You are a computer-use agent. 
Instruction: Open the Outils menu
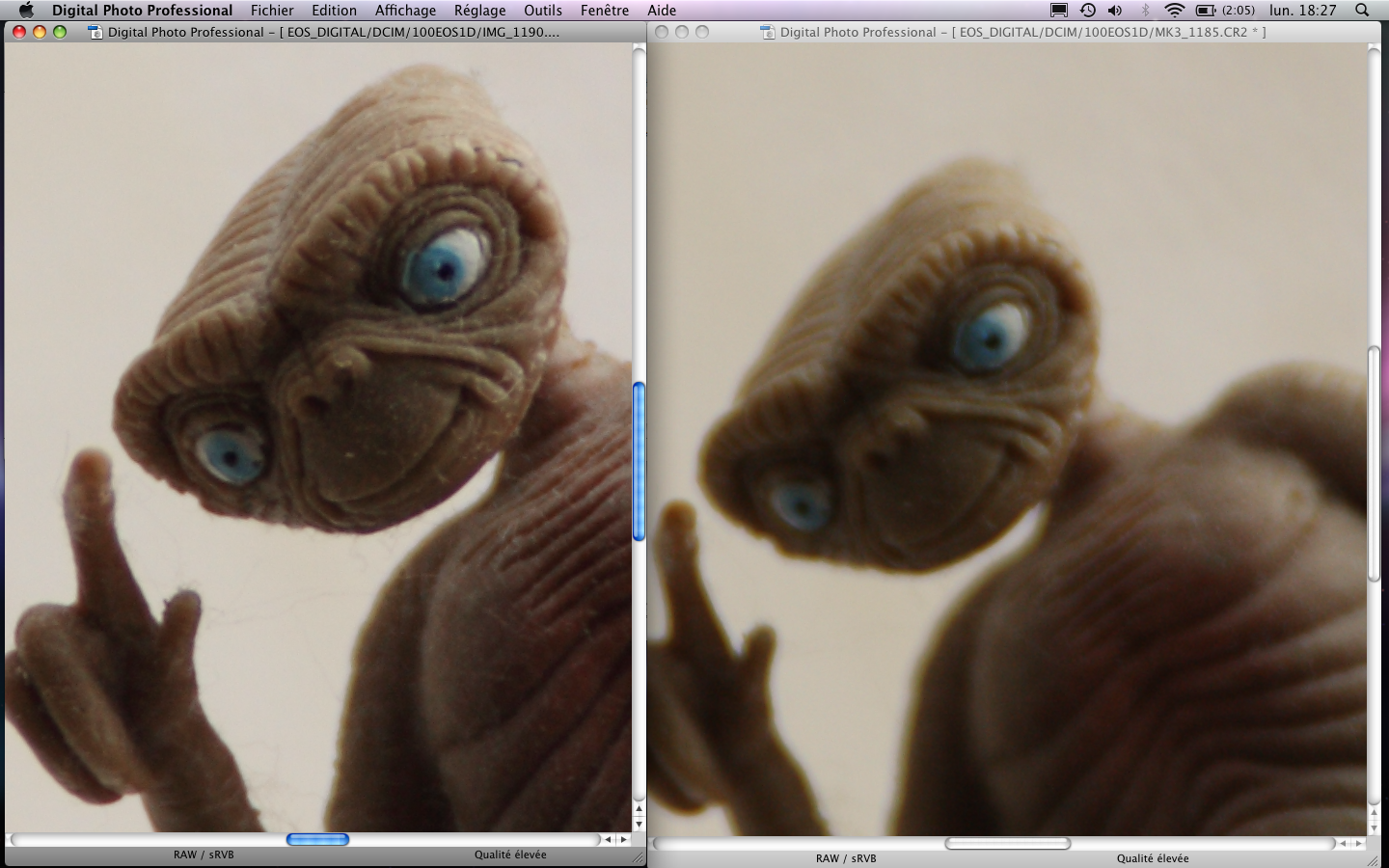click(x=543, y=10)
